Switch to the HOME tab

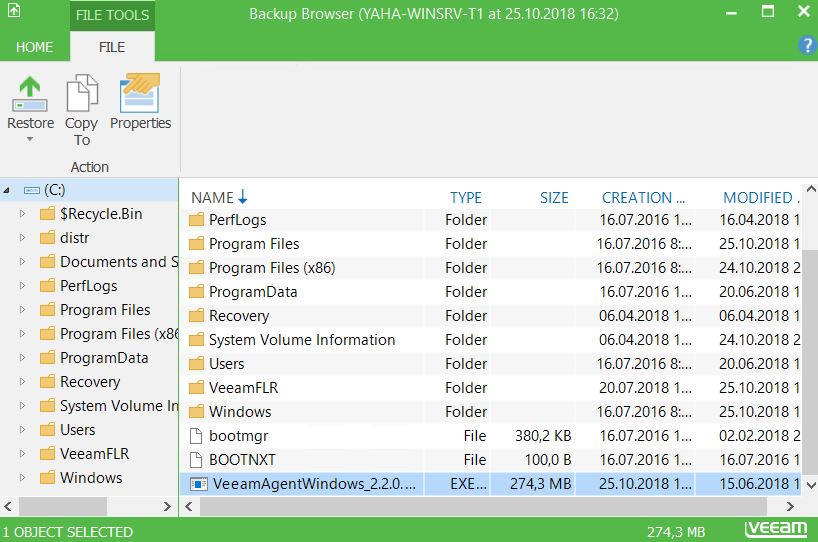coord(34,47)
